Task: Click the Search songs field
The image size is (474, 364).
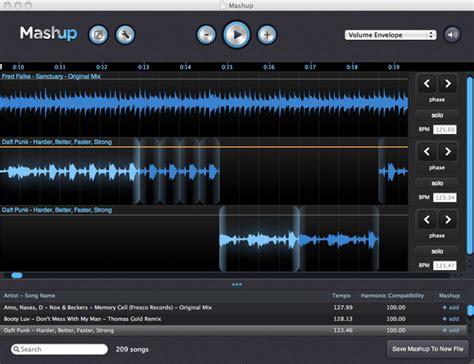Action: click(59, 349)
